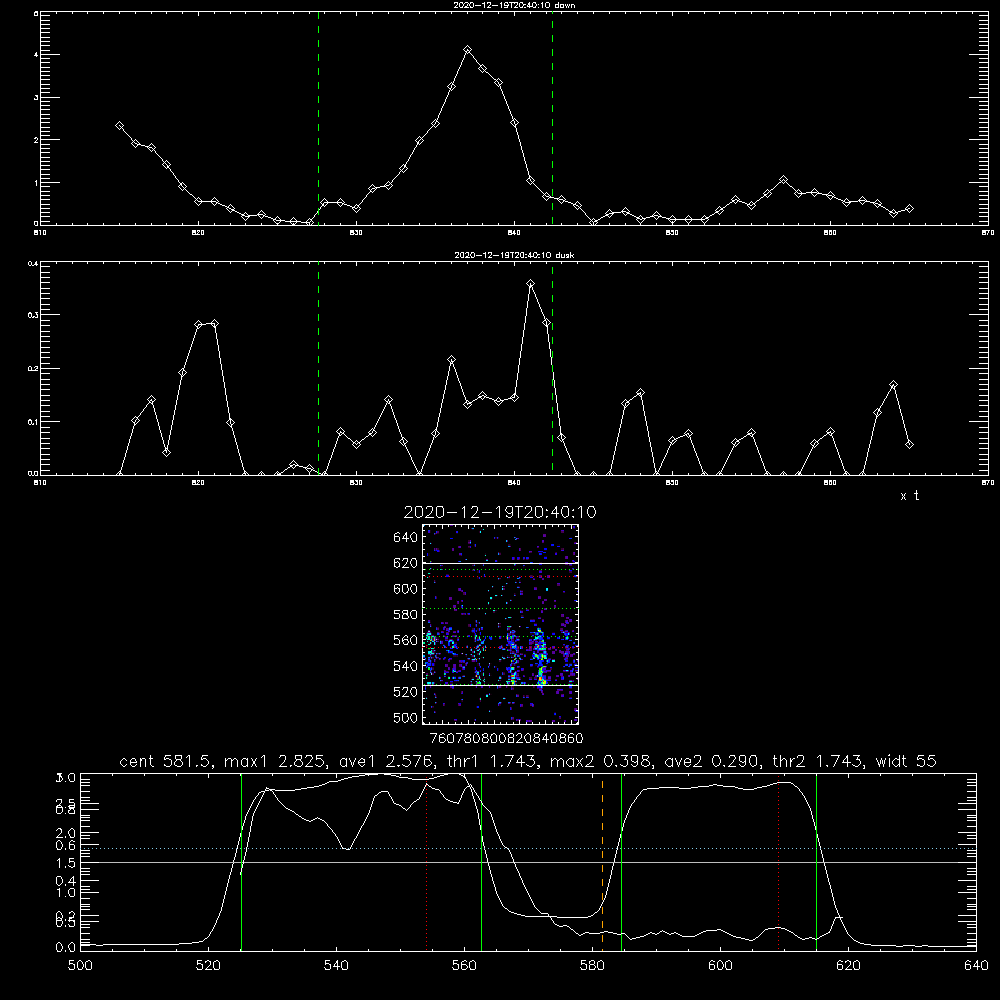Click left green dashed line in dusk plot

[x=318, y=368]
